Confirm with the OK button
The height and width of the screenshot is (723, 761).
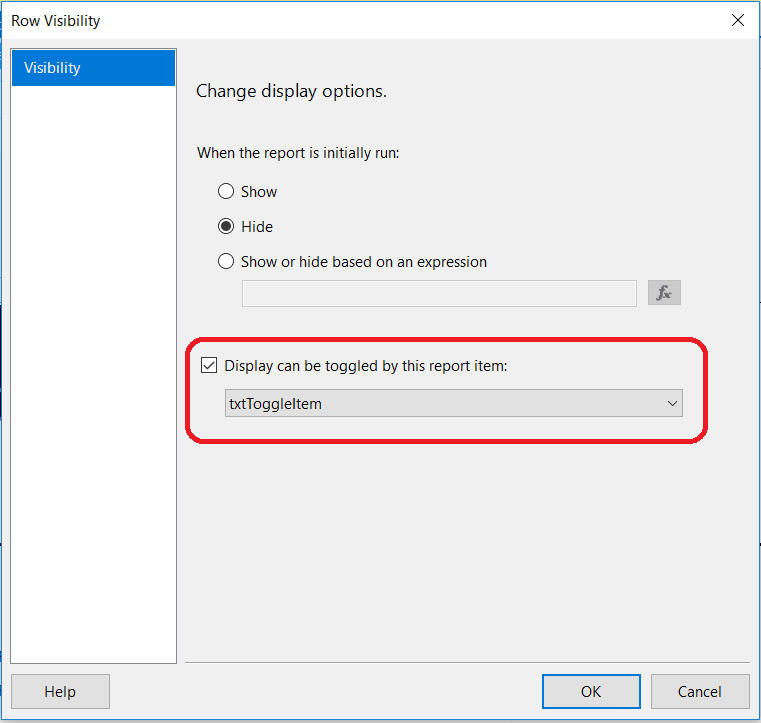point(591,691)
